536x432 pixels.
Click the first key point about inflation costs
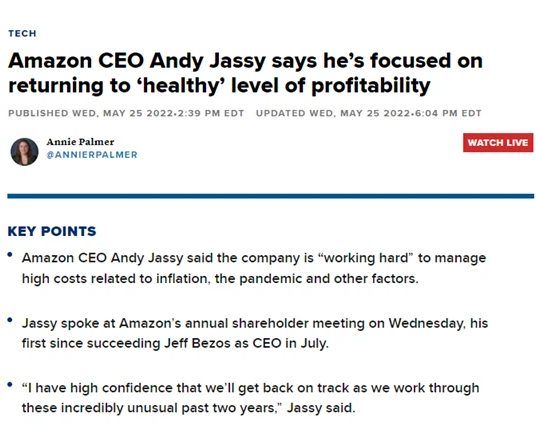(254, 268)
